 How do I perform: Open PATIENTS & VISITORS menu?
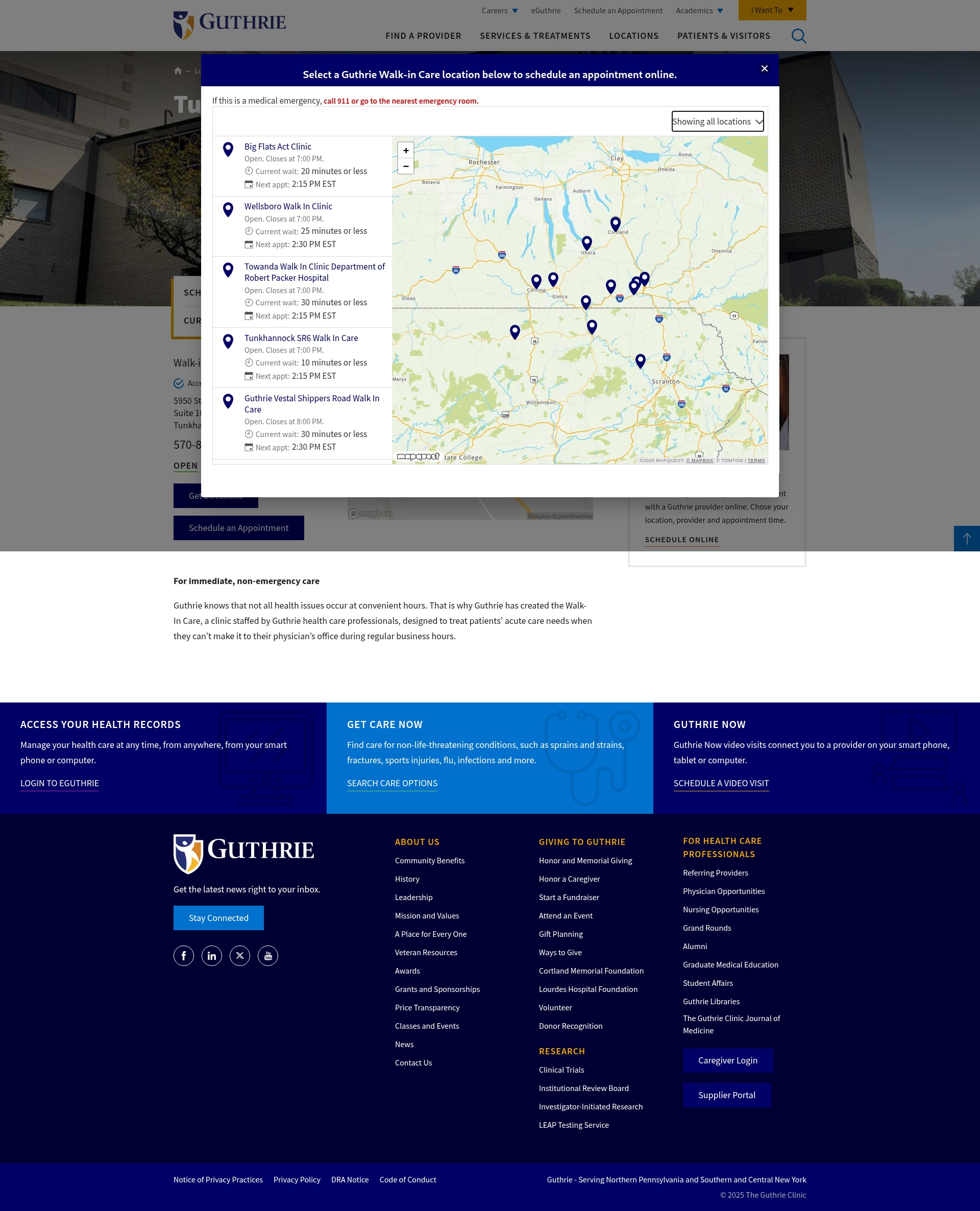pos(723,36)
